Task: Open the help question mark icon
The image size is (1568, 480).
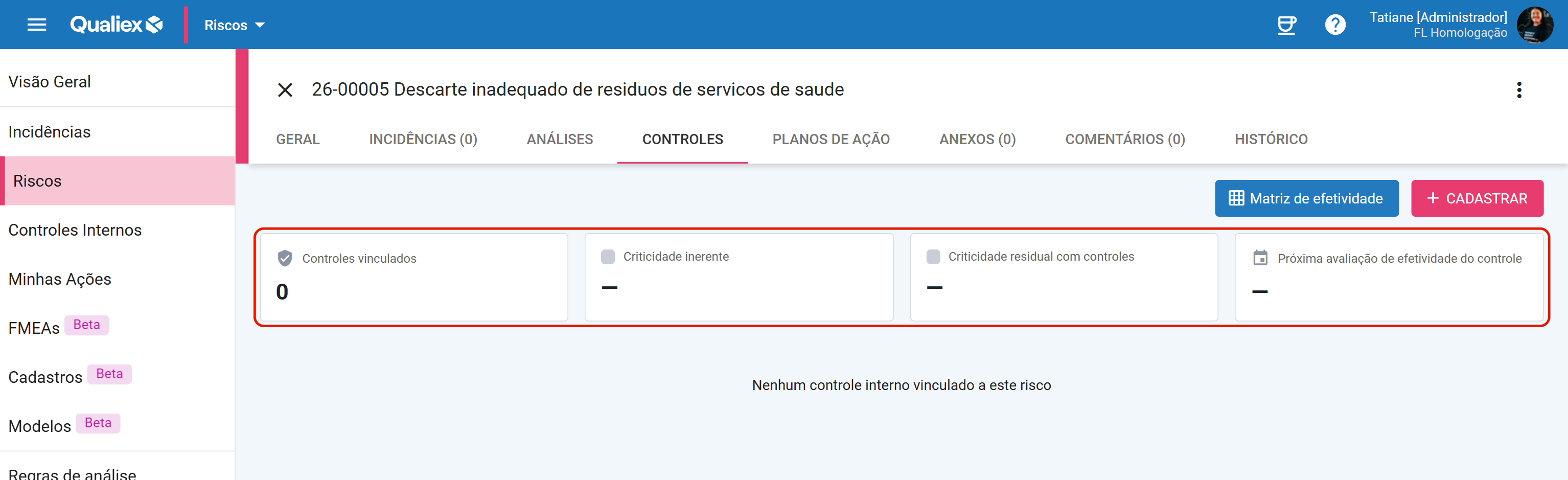Action: click(1335, 25)
